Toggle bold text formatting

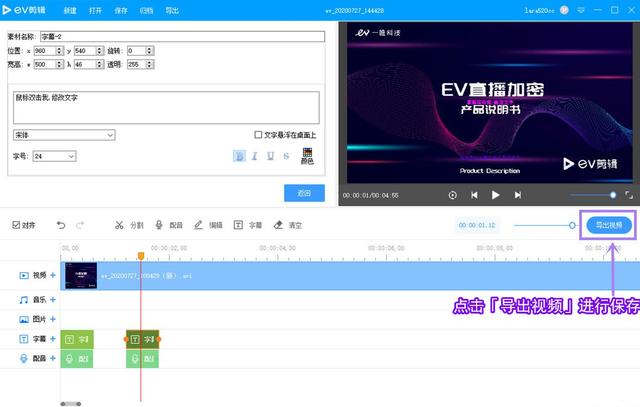[239, 156]
